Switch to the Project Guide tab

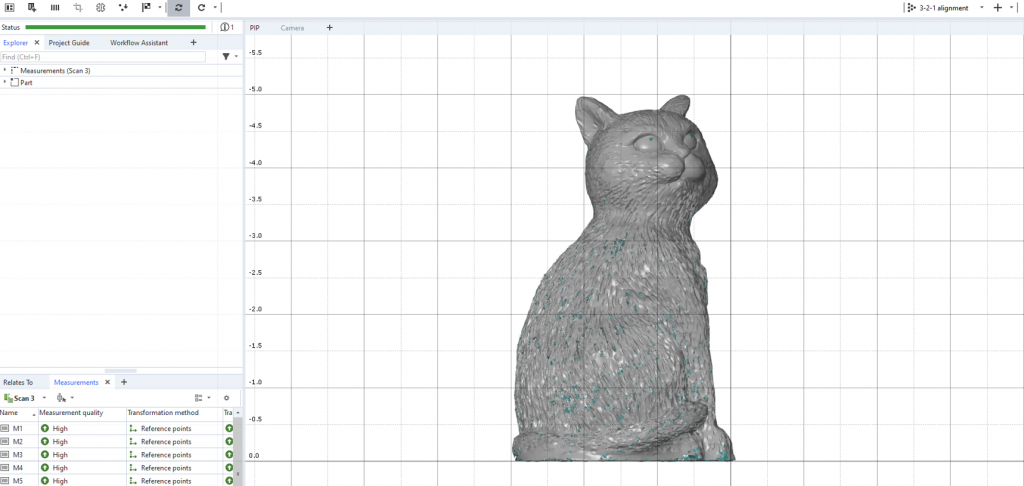[69, 42]
